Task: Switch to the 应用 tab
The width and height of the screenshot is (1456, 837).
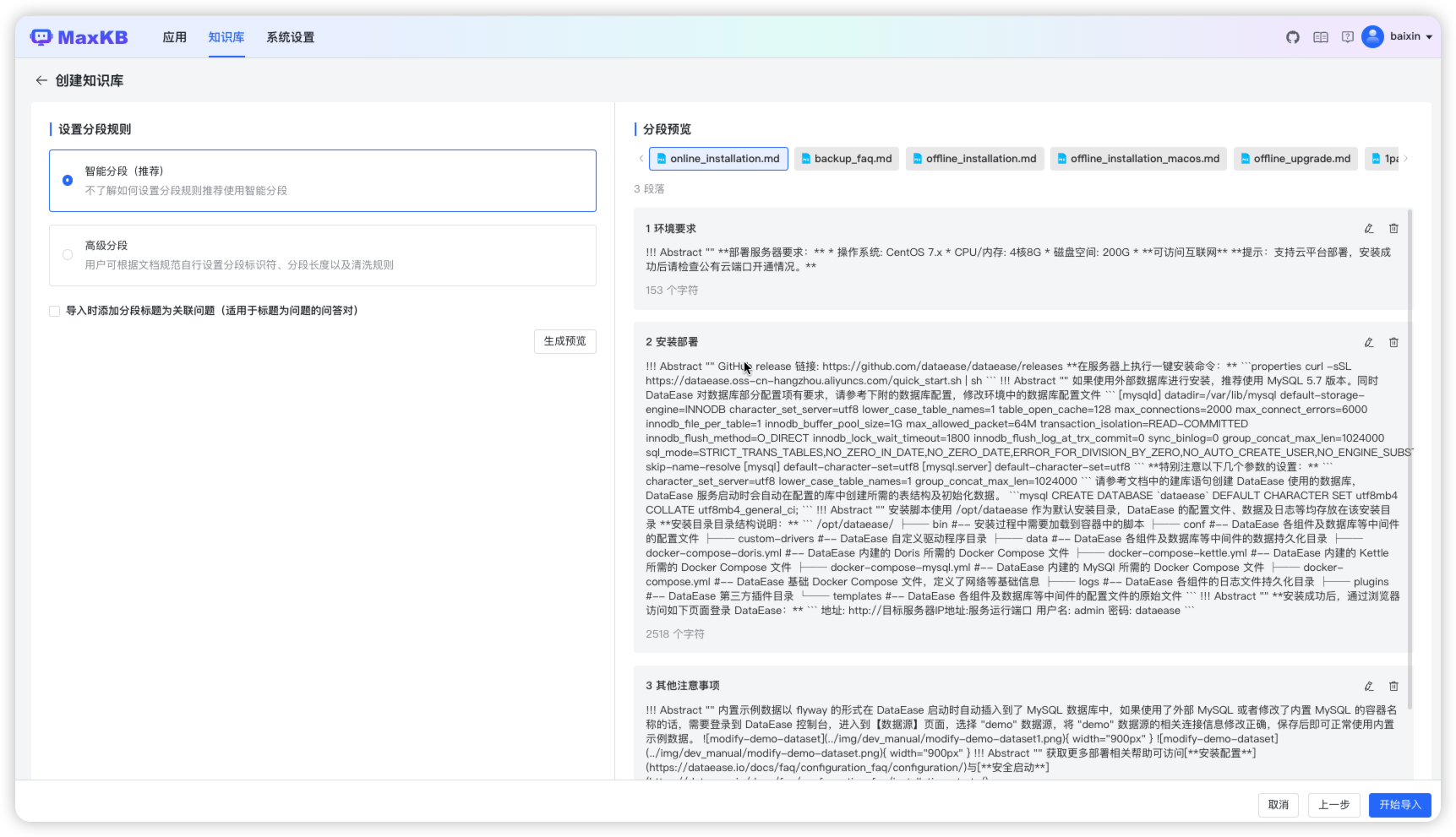Action: click(x=175, y=37)
